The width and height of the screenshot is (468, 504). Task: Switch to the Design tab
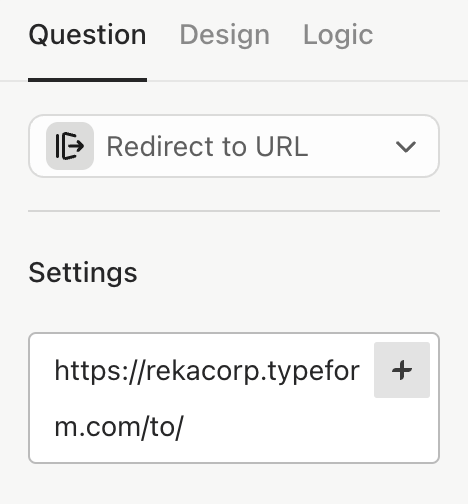click(224, 35)
